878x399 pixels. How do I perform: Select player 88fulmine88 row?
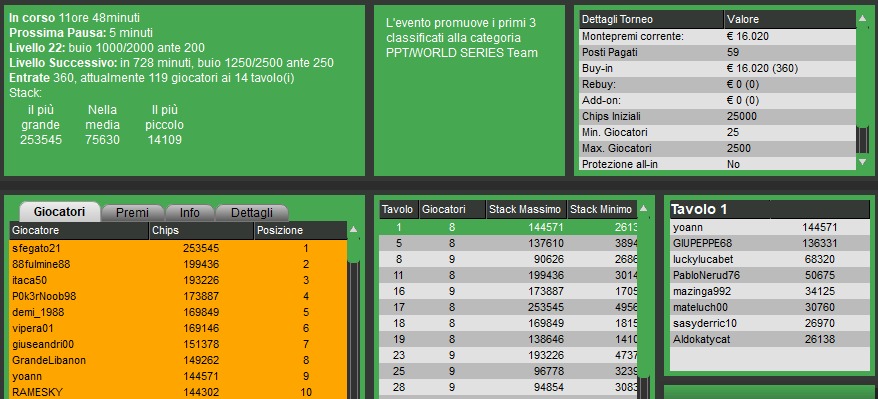pyautogui.click(x=178, y=264)
